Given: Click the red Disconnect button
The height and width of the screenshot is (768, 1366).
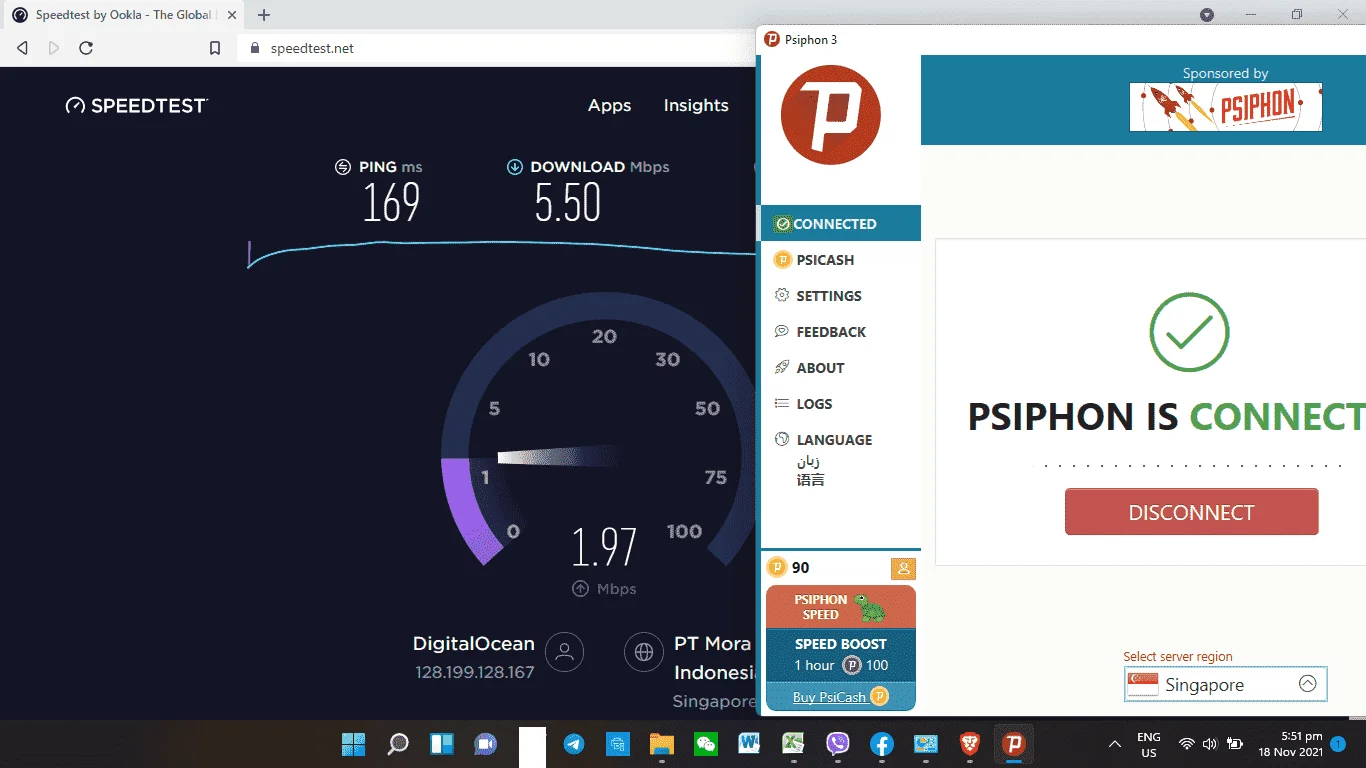Looking at the screenshot, I should click(x=1191, y=512).
